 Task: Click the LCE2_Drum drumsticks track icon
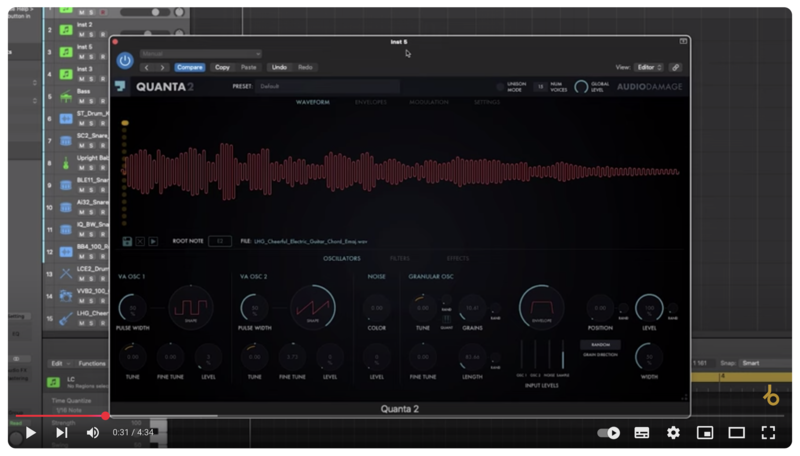tap(66, 274)
